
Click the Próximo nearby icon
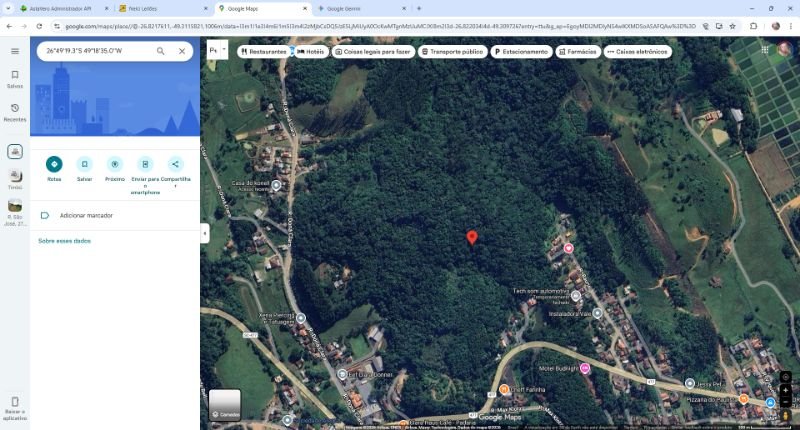[114, 164]
